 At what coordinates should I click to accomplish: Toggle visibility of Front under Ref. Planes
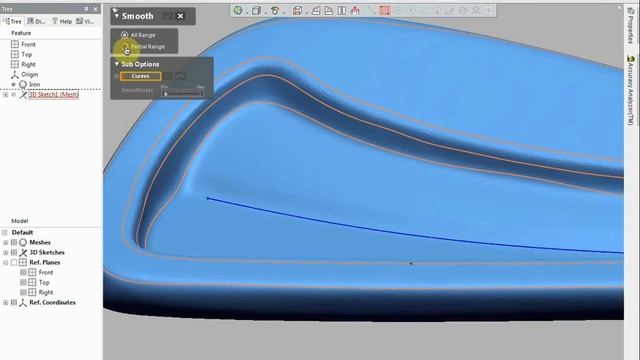[x=23, y=272]
